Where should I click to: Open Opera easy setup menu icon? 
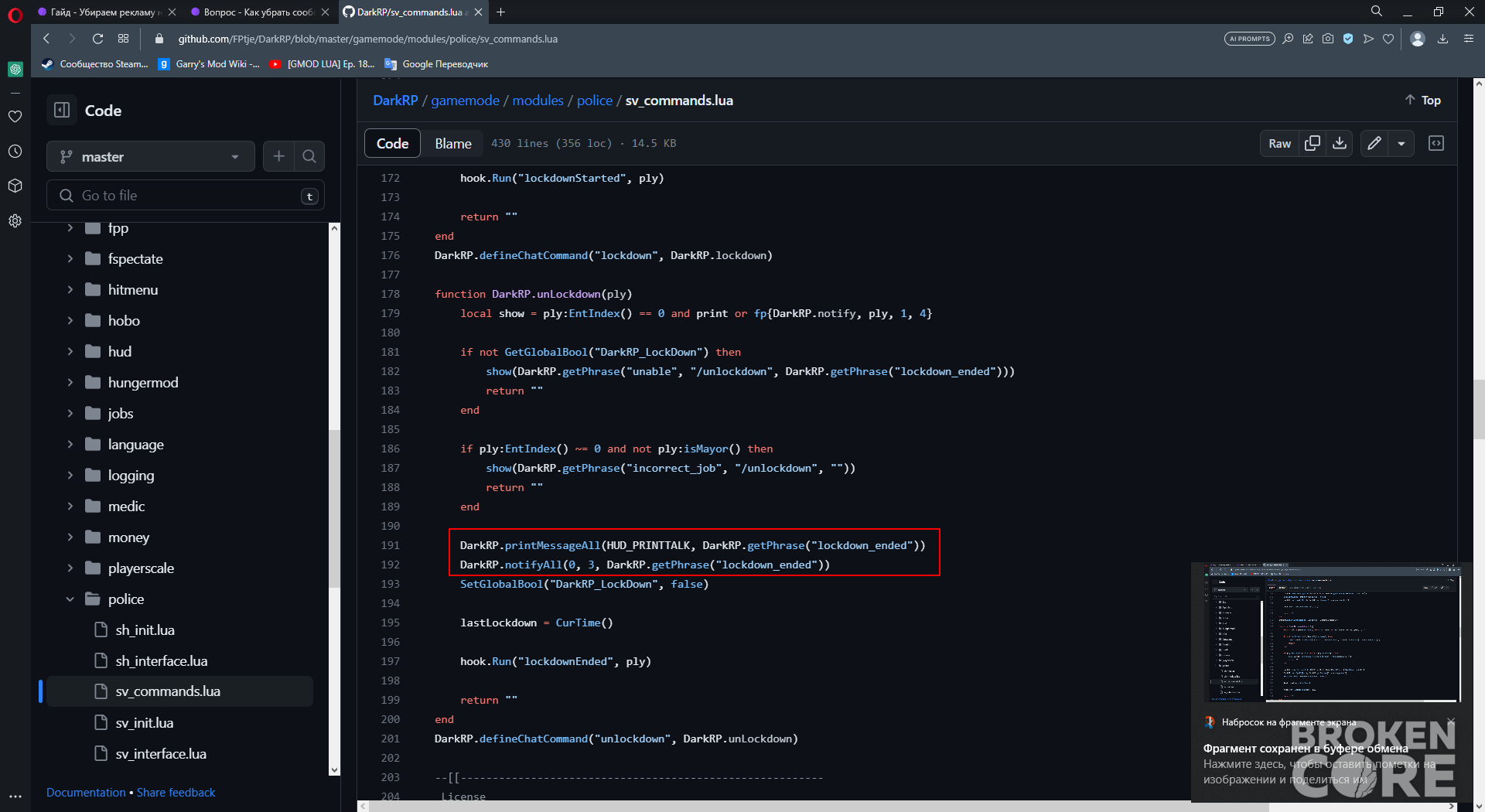coord(1469,39)
